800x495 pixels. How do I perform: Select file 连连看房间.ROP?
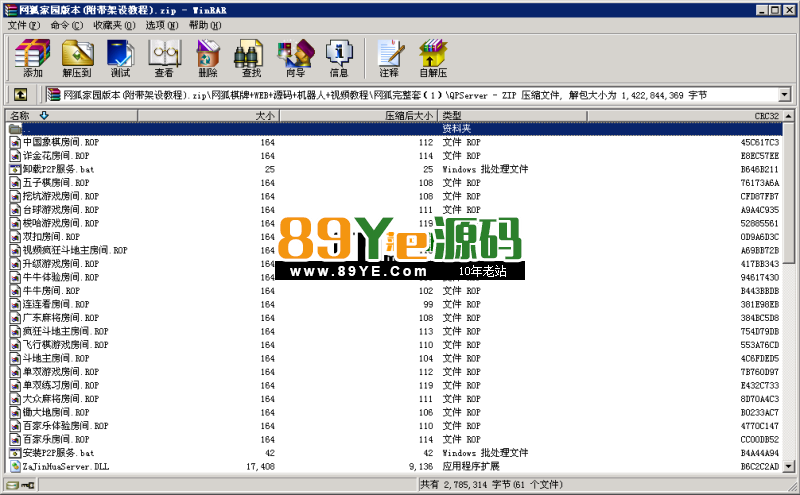point(56,304)
